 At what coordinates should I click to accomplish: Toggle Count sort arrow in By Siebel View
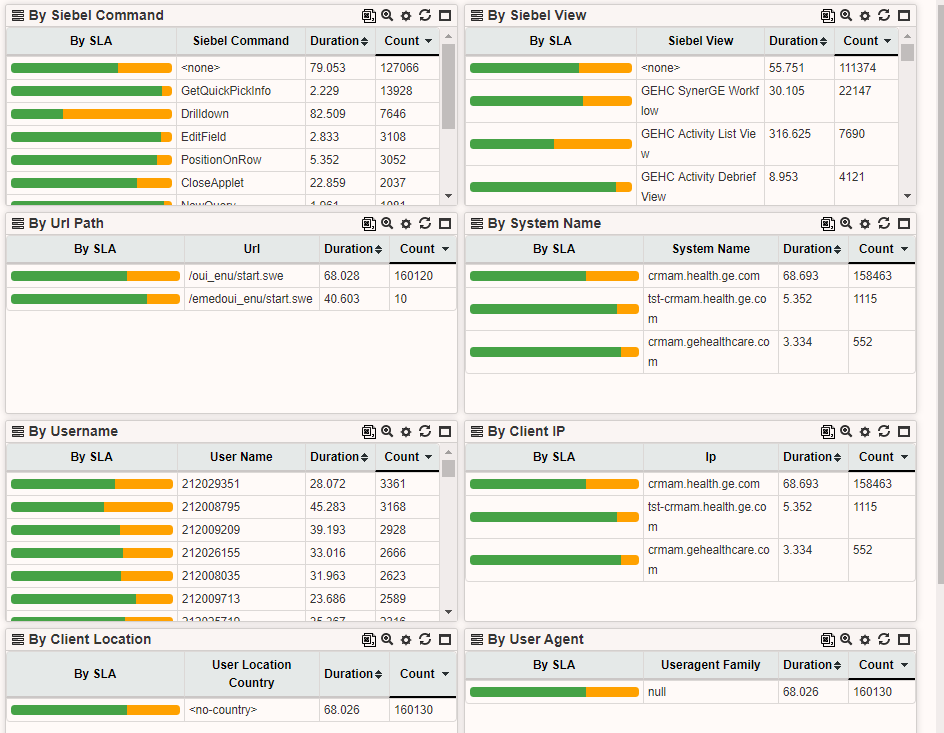888,41
